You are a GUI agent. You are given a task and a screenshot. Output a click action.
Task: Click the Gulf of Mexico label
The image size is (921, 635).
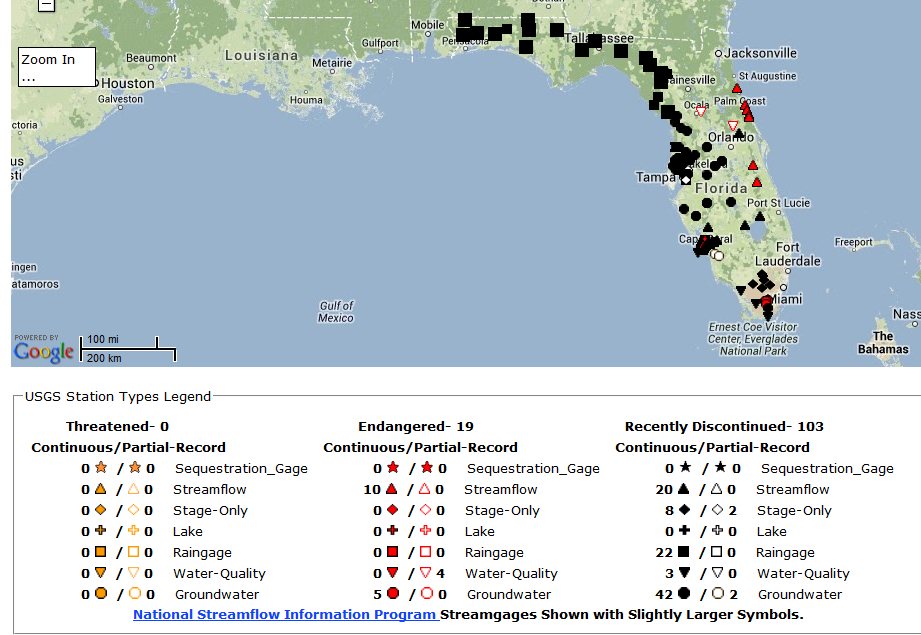point(336,312)
